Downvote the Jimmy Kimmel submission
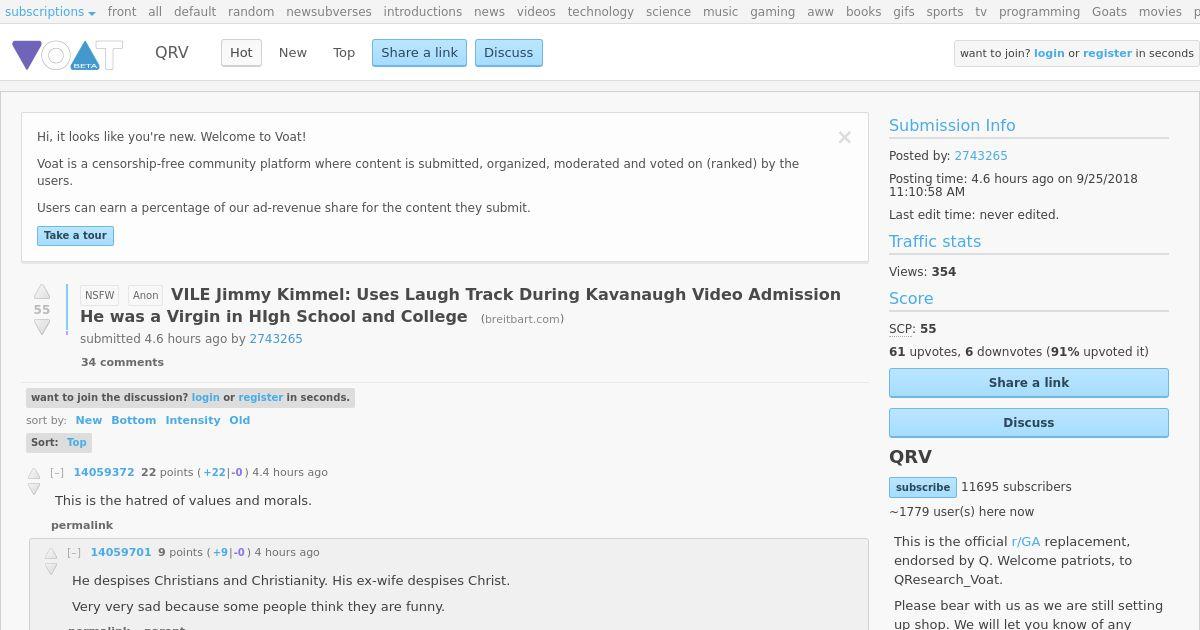 pyautogui.click(x=42, y=327)
